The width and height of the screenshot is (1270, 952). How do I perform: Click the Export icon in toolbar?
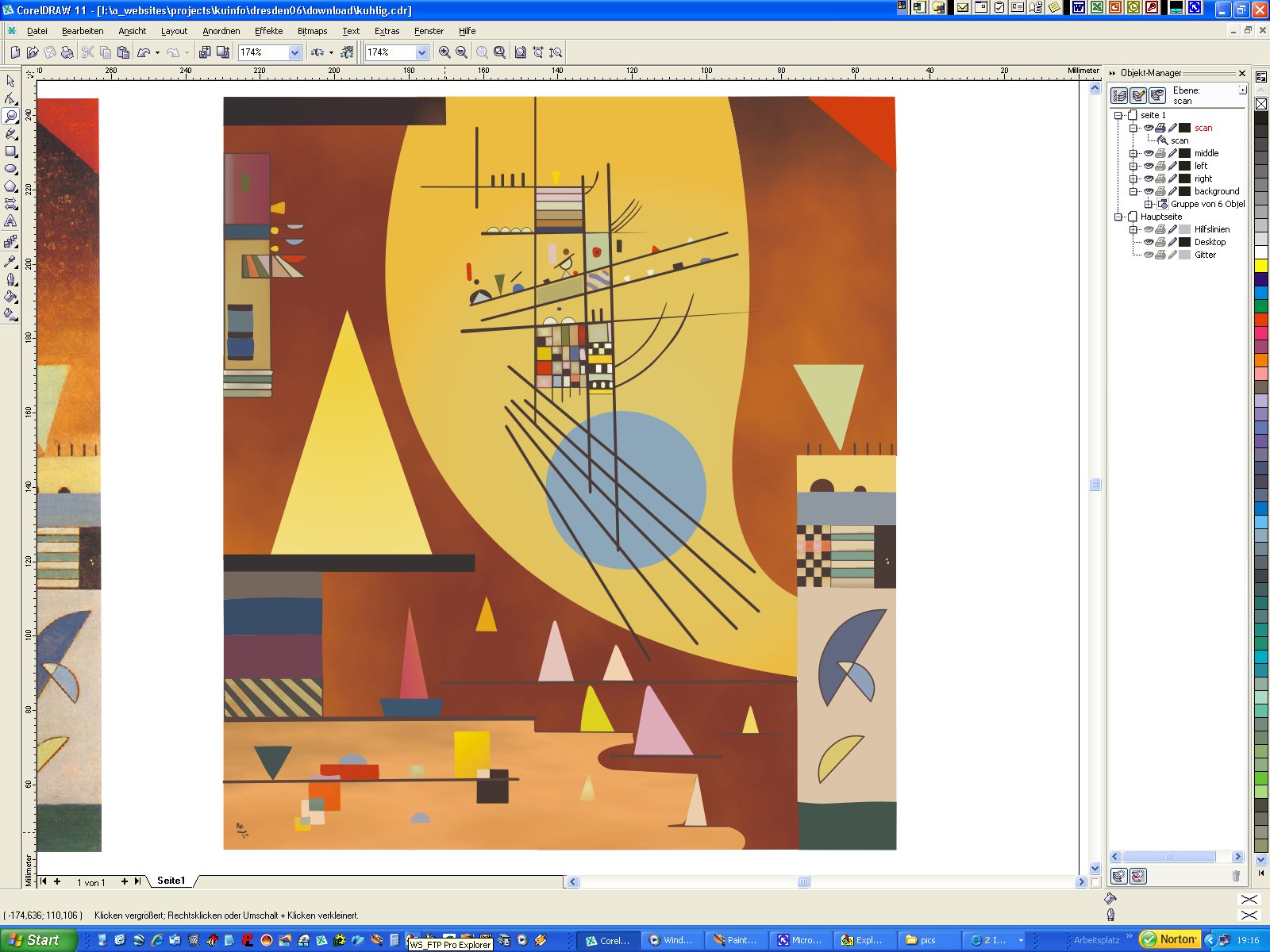click(222, 52)
